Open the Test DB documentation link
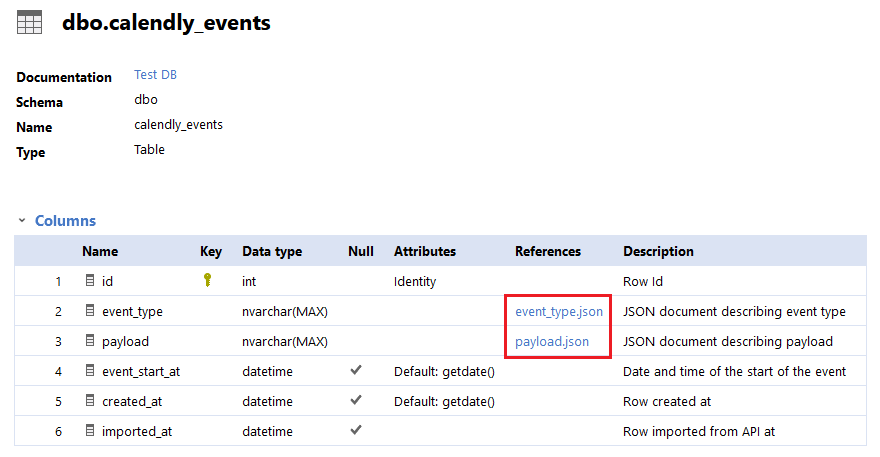This screenshot has width=880, height=457. tap(155, 75)
